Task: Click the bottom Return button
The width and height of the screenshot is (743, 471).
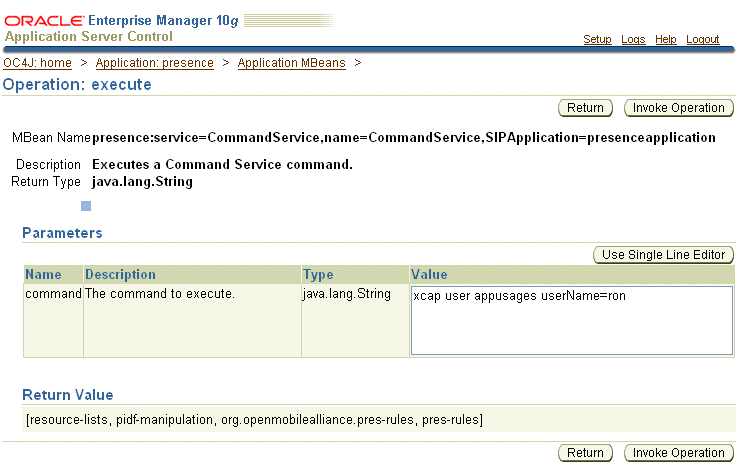Action: coord(585,453)
